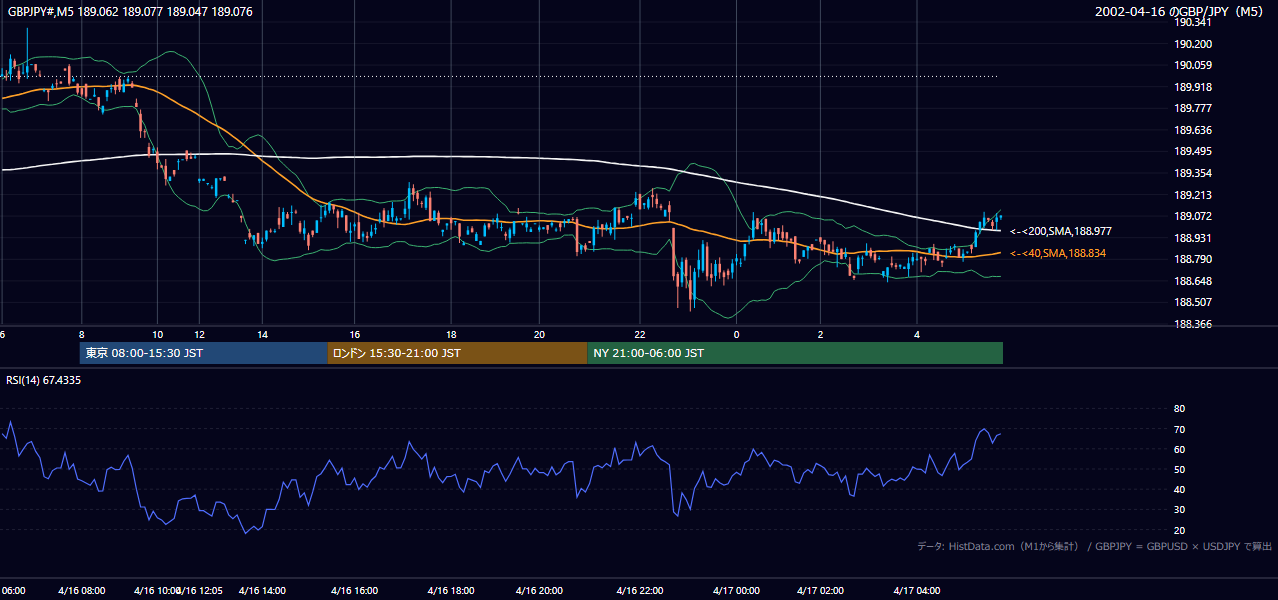
Task: Click the RSI(14) 67.4335 indicator label
Action: tap(44, 380)
